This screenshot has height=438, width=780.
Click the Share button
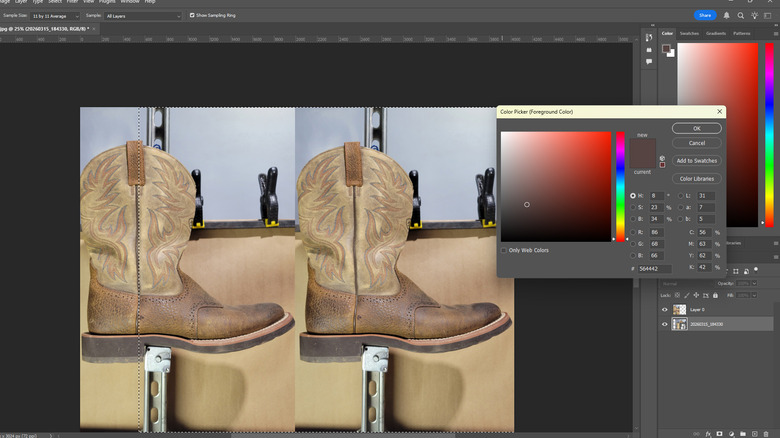coord(705,15)
